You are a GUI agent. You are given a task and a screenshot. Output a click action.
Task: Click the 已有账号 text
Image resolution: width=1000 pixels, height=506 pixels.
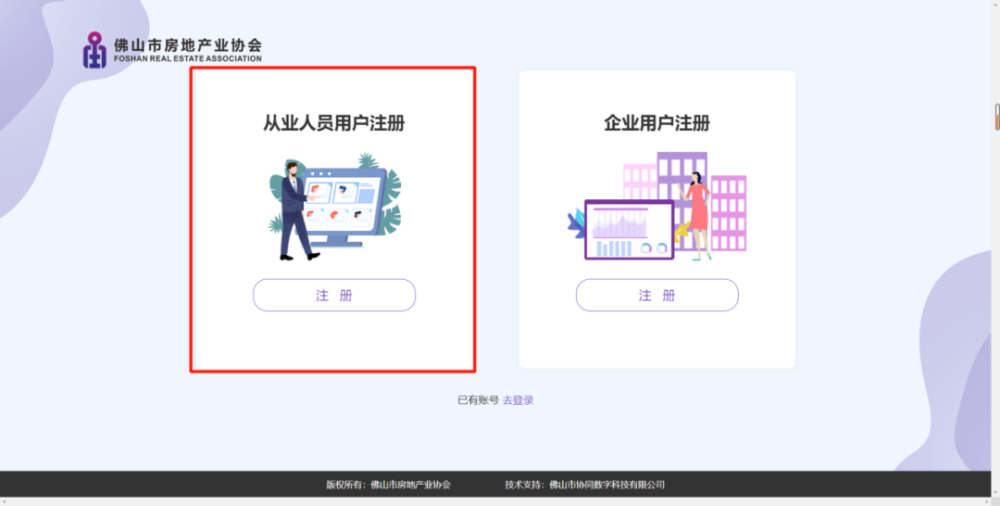point(478,400)
